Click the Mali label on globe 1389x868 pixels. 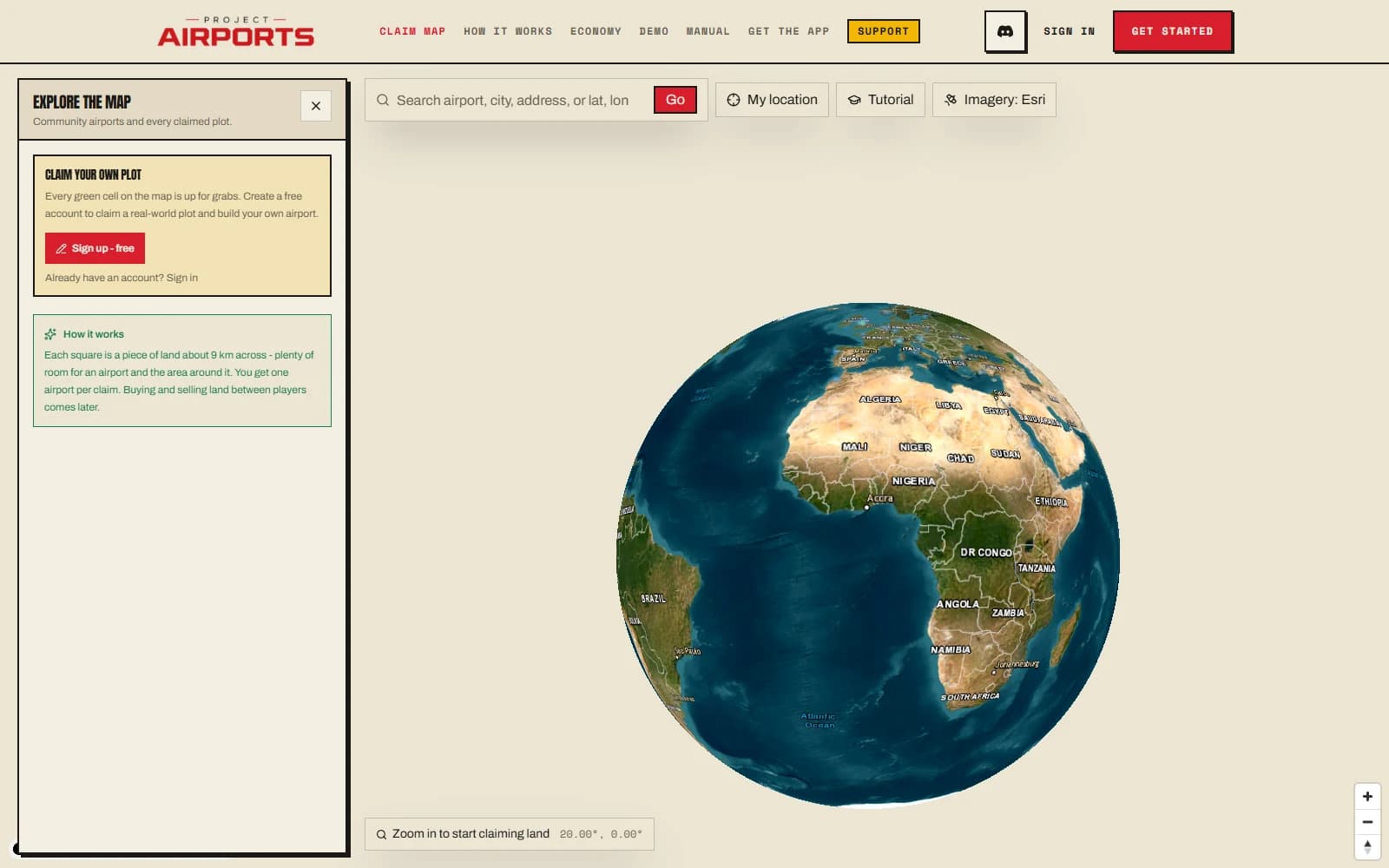854,446
